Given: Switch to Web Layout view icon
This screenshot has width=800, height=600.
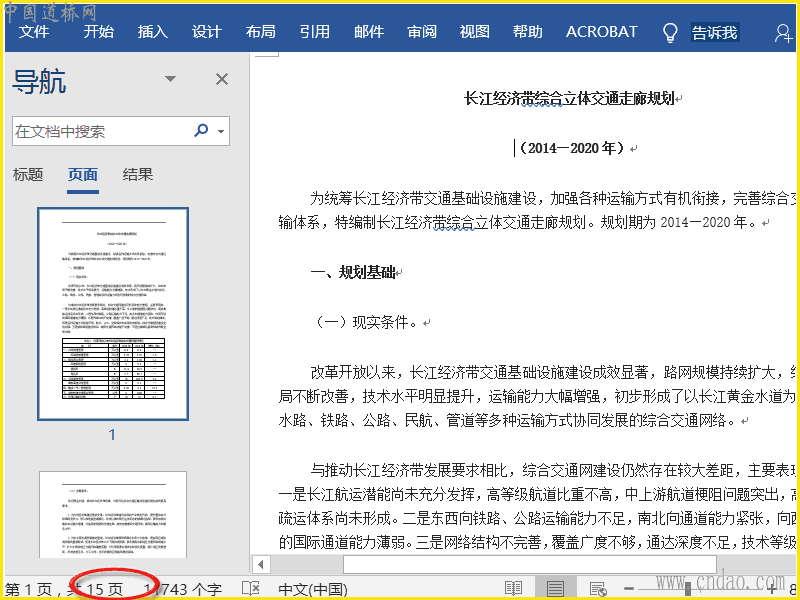Looking at the screenshot, I should pyautogui.click(x=597, y=589).
